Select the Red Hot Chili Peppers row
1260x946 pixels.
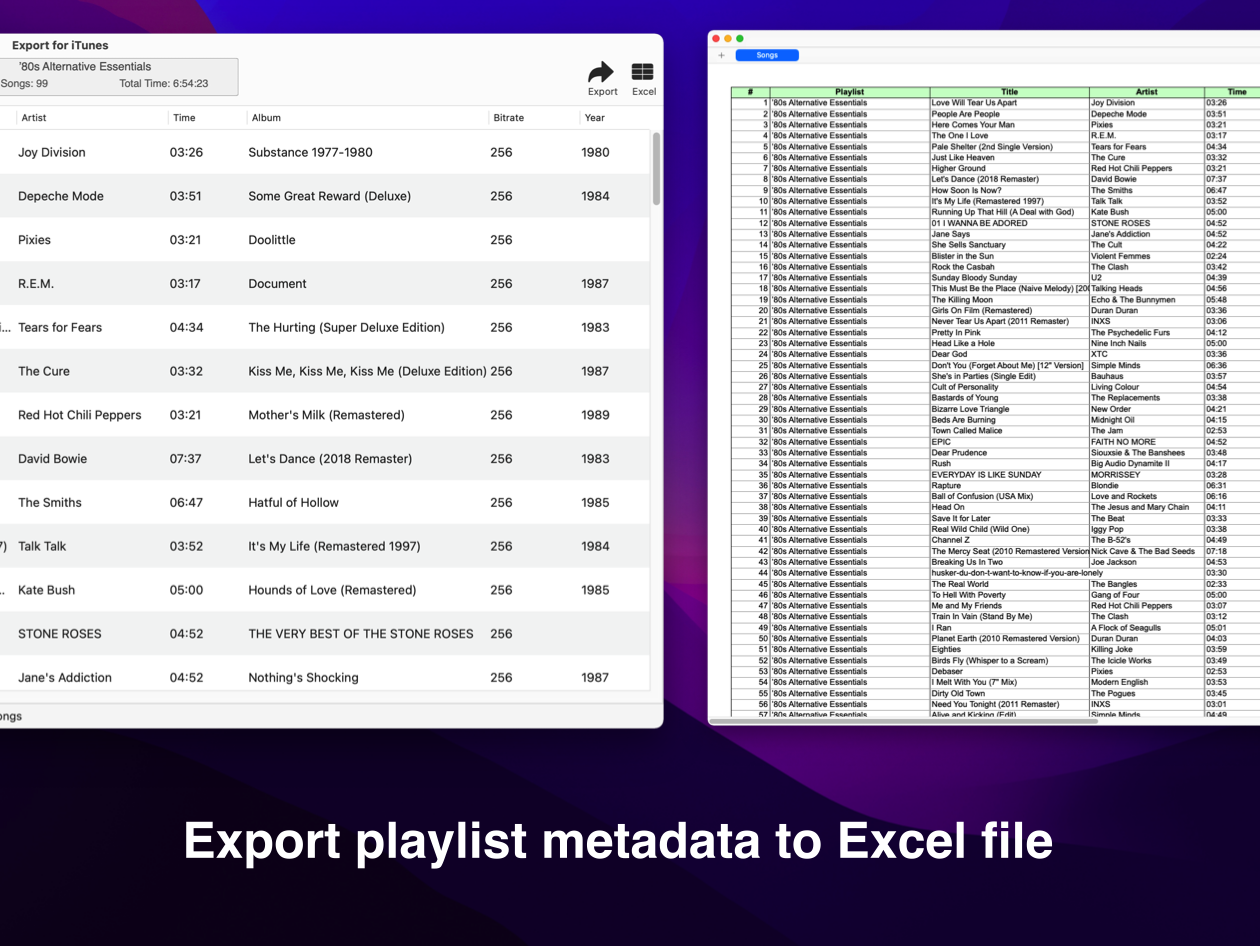pyautogui.click(x=324, y=415)
